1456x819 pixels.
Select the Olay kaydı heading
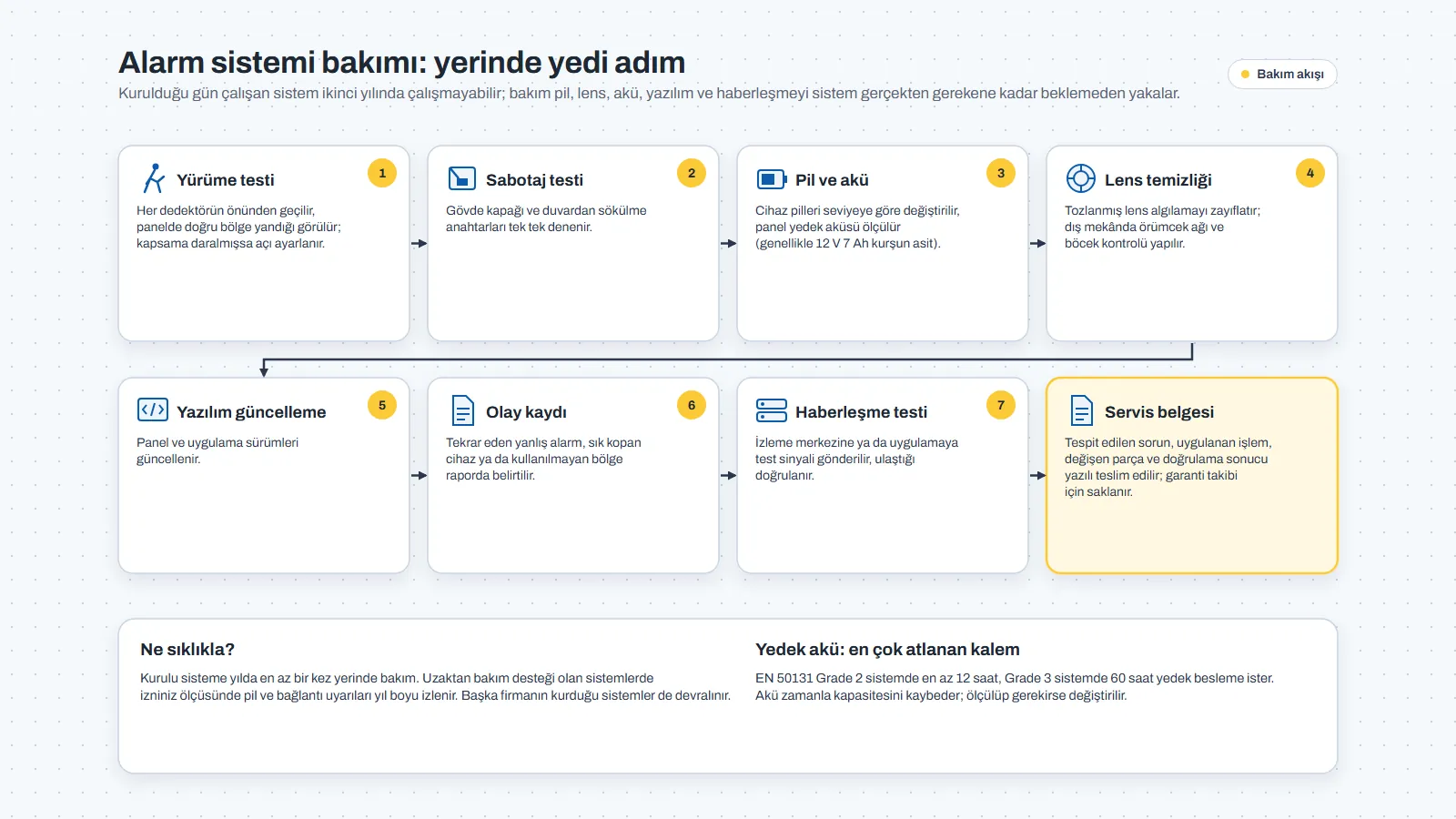(526, 412)
